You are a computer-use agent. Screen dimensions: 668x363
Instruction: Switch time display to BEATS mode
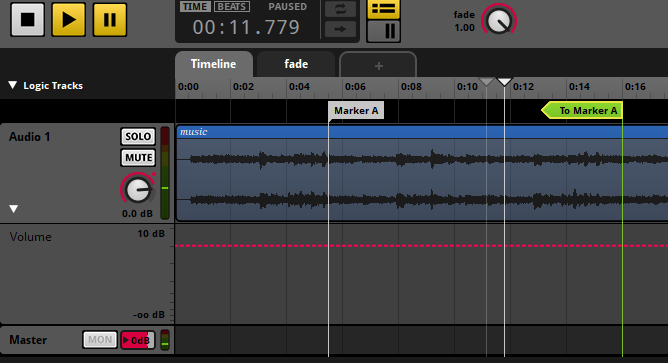coord(232,7)
